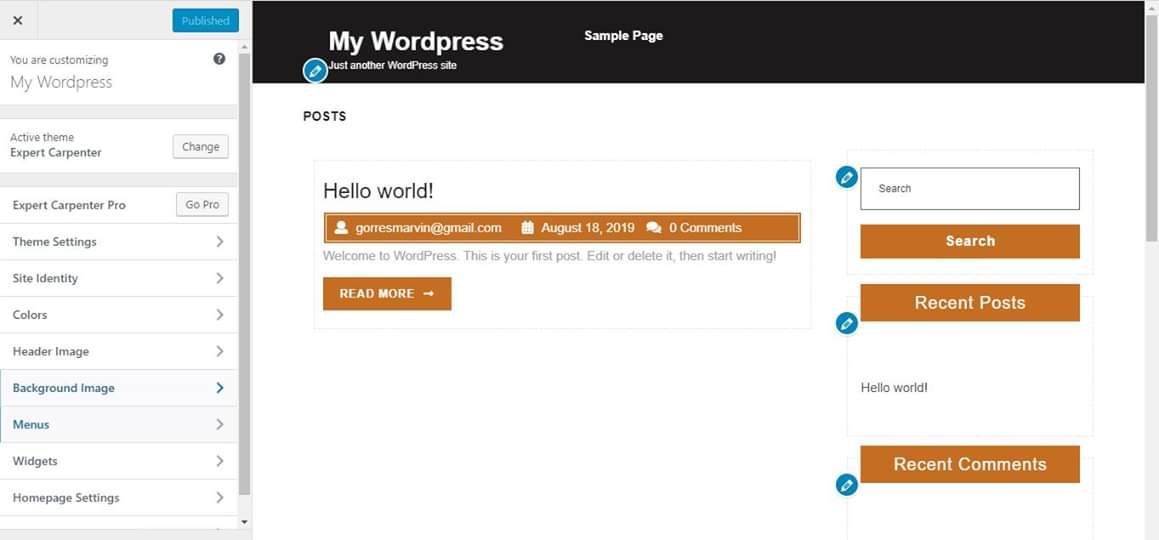Viewport: 1159px width, 540px height.
Task: Click the sidebar panel scrollbar down arrow
Action: (245, 522)
